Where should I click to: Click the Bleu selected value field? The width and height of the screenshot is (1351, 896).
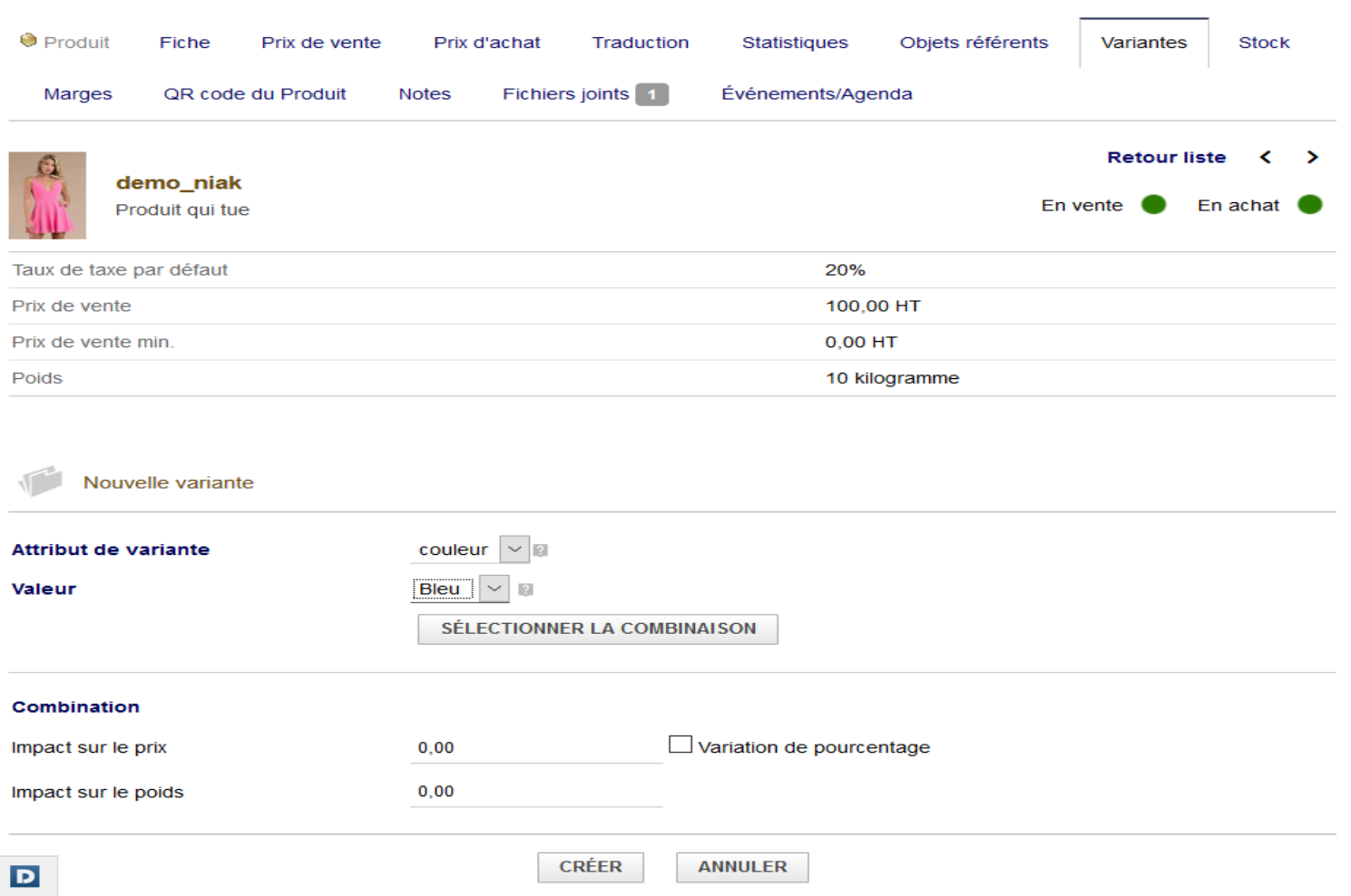click(x=443, y=589)
